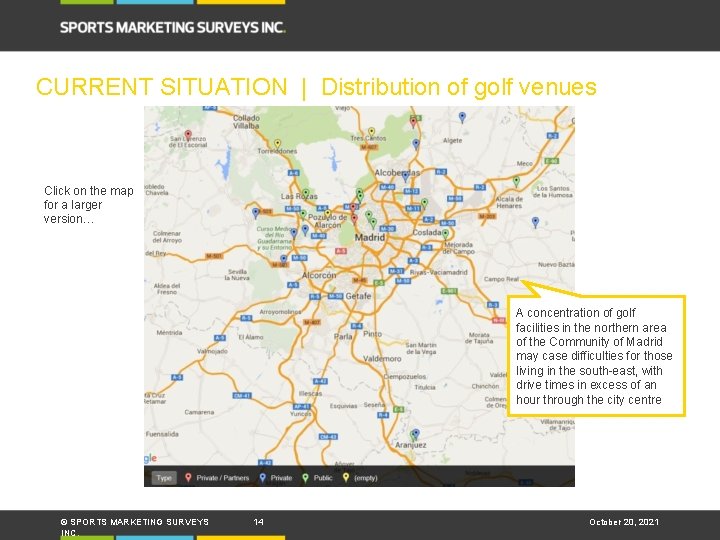The image size is (720, 540).
Task: Click the date October 20, 2021
Action: tap(624, 522)
